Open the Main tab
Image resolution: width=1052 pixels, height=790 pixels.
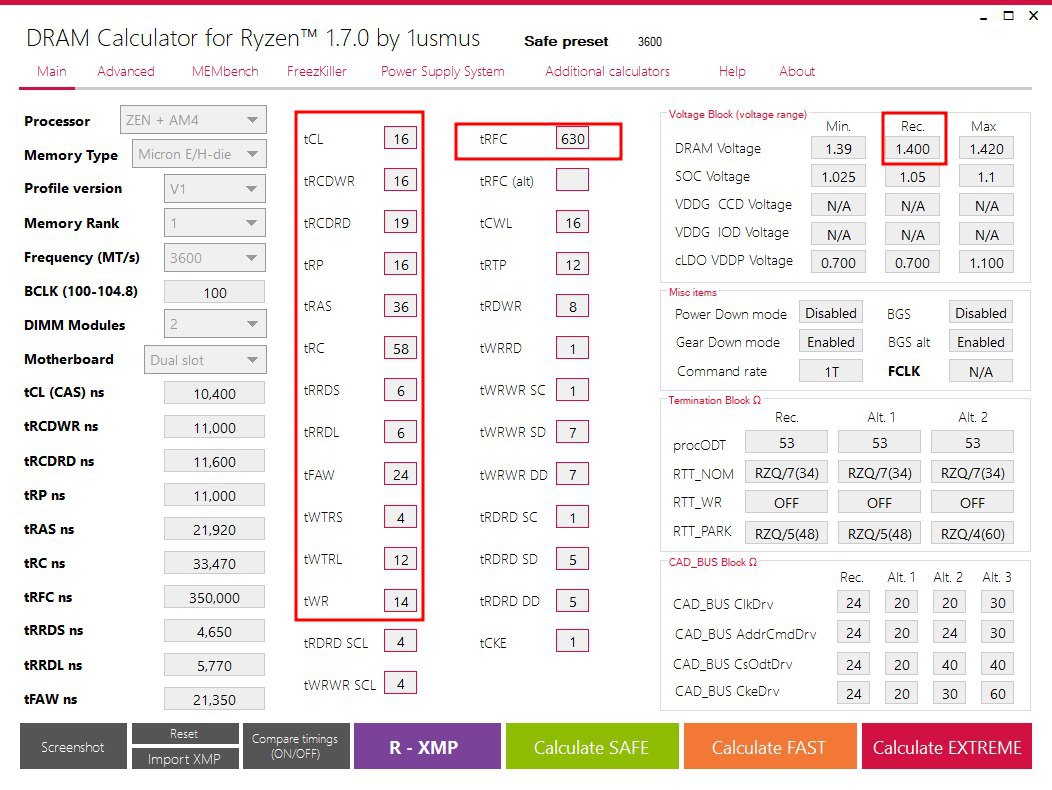point(52,71)
